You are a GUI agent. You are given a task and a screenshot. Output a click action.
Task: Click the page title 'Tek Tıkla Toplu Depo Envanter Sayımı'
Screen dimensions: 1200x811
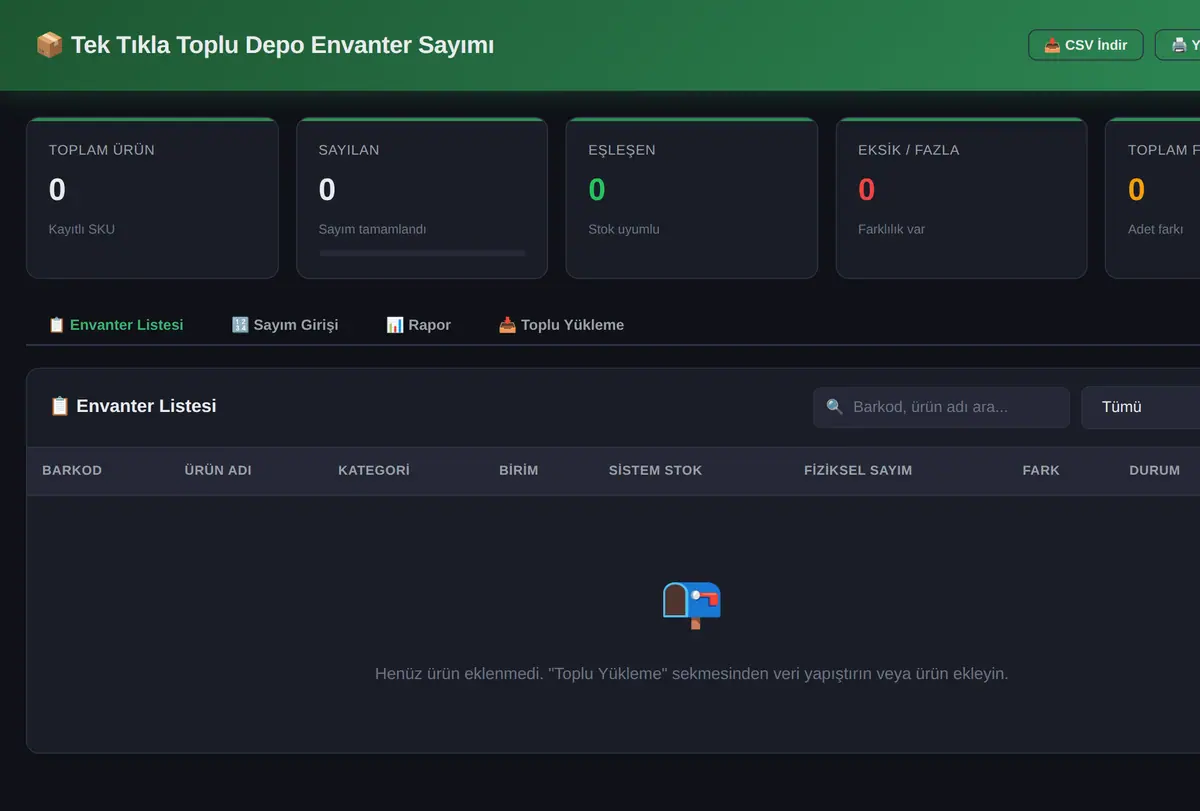[282, 45]
